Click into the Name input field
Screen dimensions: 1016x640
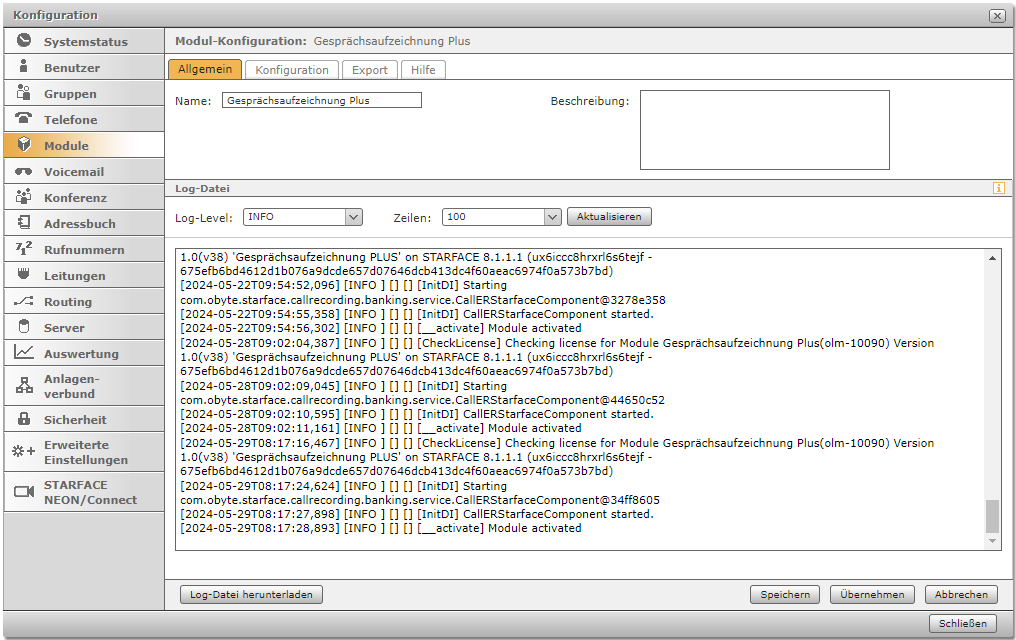tap(321, 100)
